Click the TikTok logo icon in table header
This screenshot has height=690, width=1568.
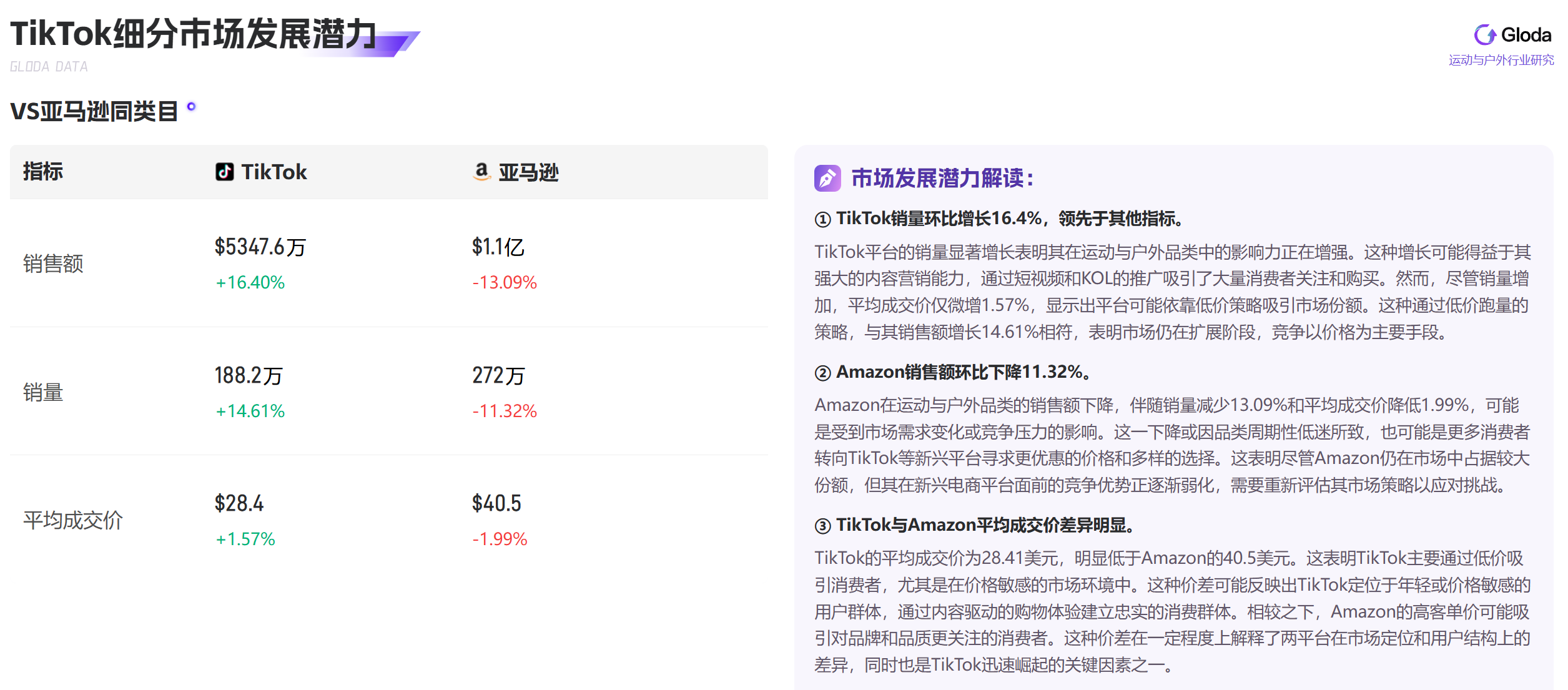tap(225, 172)
